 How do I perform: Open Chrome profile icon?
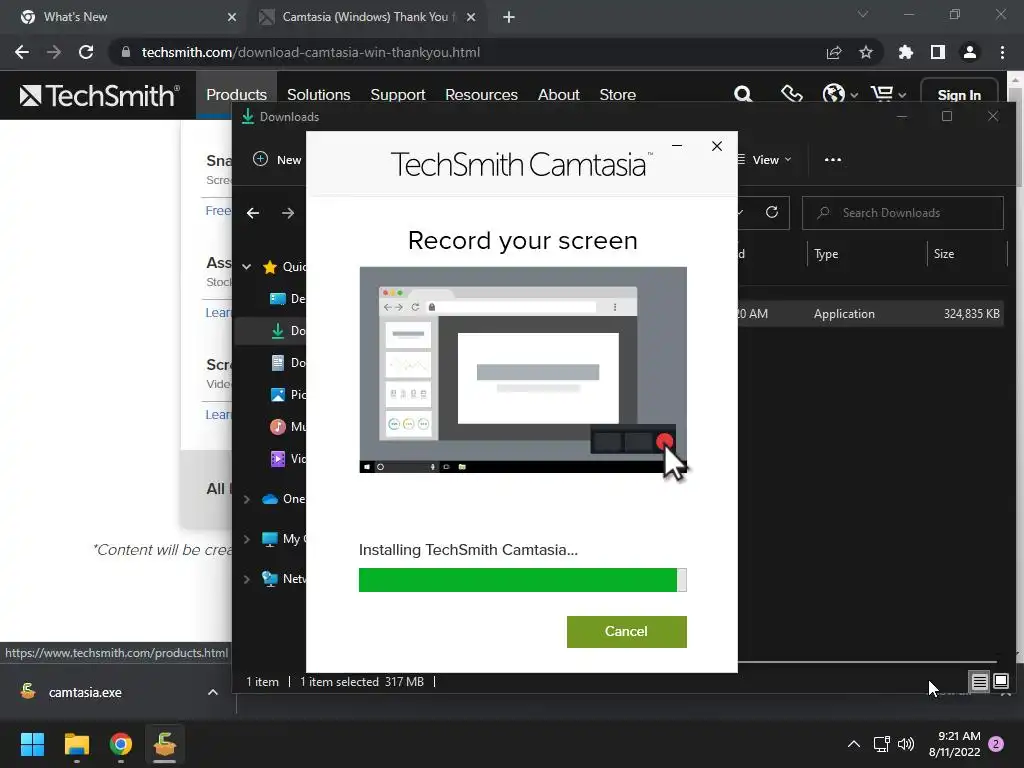pyautogui.click(x=970, y=52)
